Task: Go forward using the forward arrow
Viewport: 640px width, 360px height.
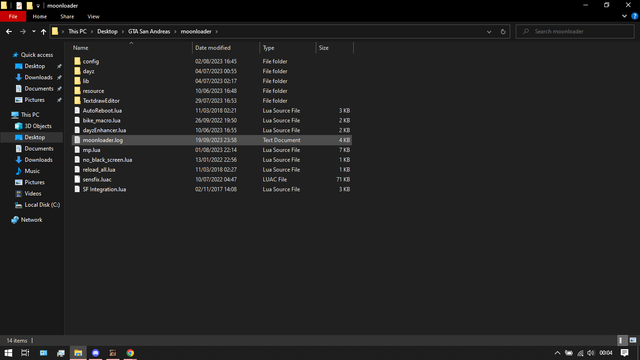Action: coord(22,31)
